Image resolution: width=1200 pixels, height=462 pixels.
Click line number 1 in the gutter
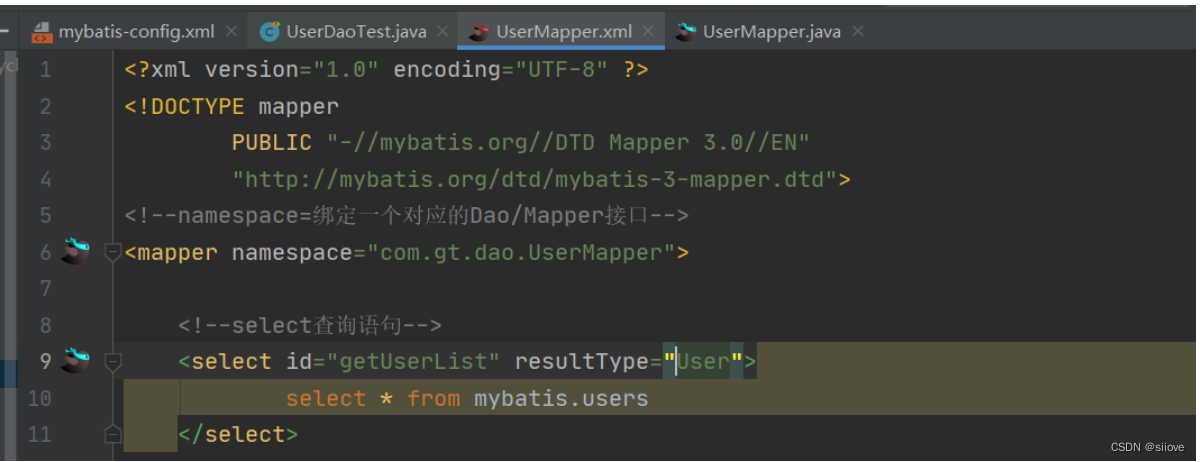pos(46,70)
